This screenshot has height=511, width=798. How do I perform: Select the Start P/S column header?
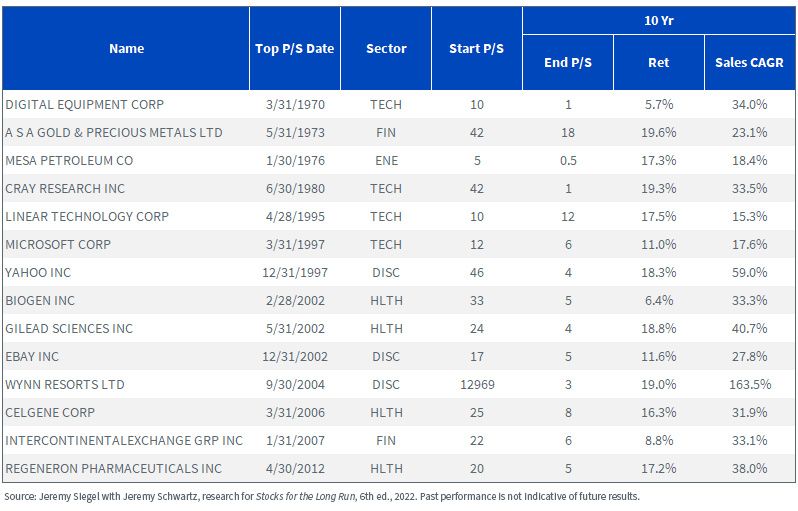pyautogui.click(x=476, y=49)
